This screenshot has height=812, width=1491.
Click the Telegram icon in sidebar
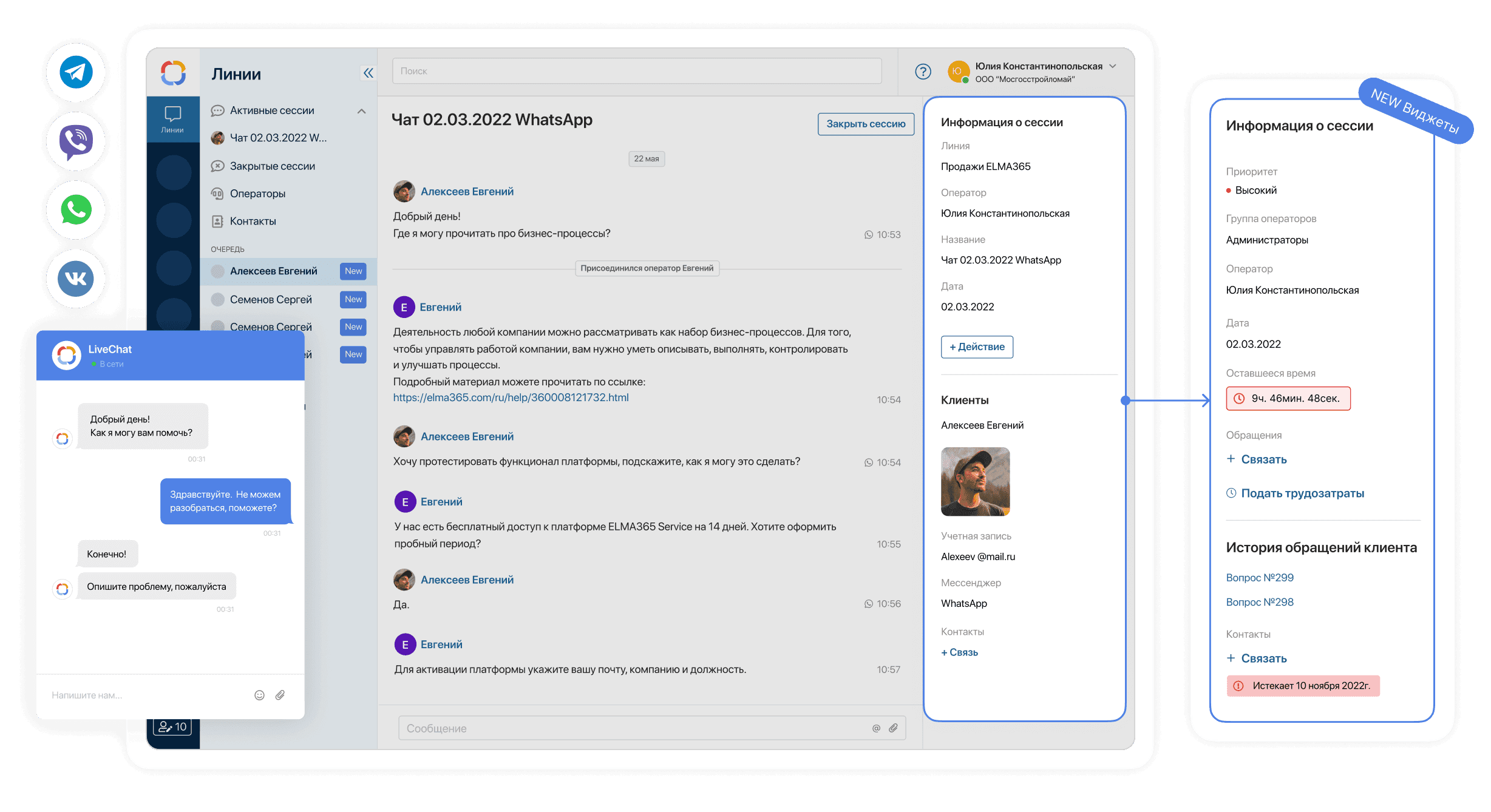tap(76, 71)
